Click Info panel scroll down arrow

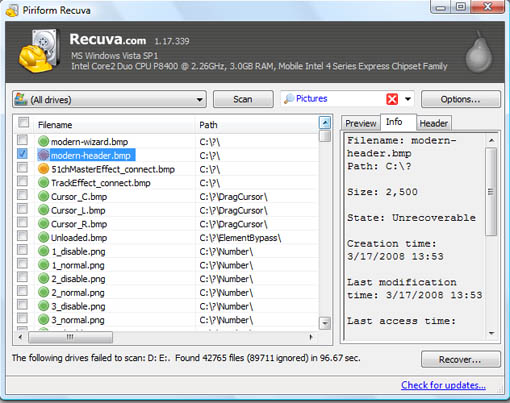coord(491,333)
